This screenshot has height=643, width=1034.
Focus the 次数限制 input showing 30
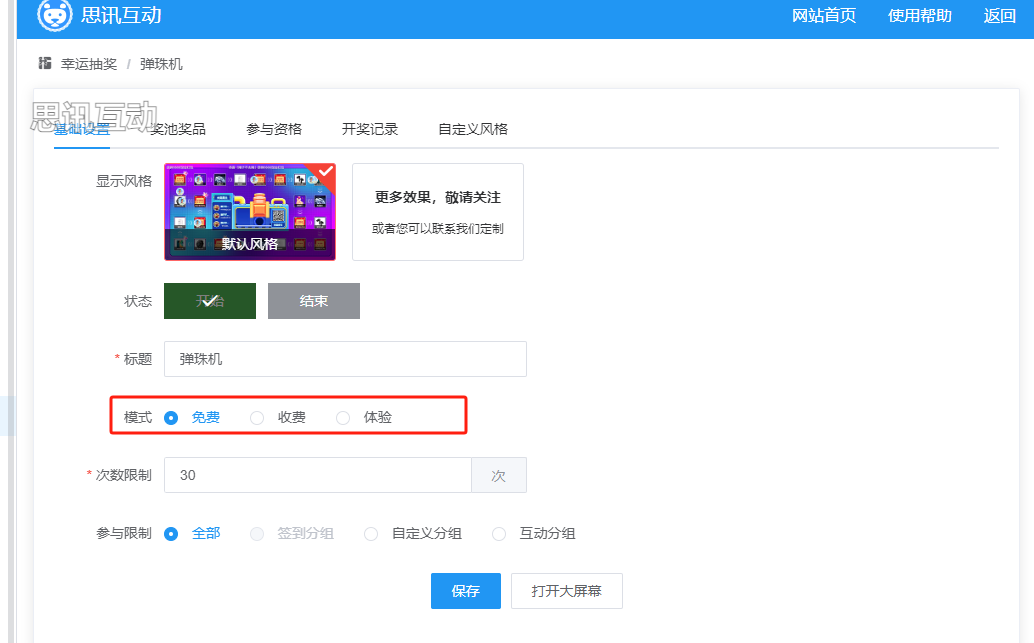(x=318, y=475)
